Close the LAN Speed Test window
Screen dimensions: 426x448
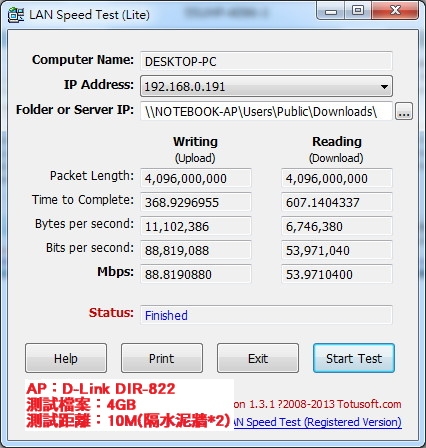[395, 11]
